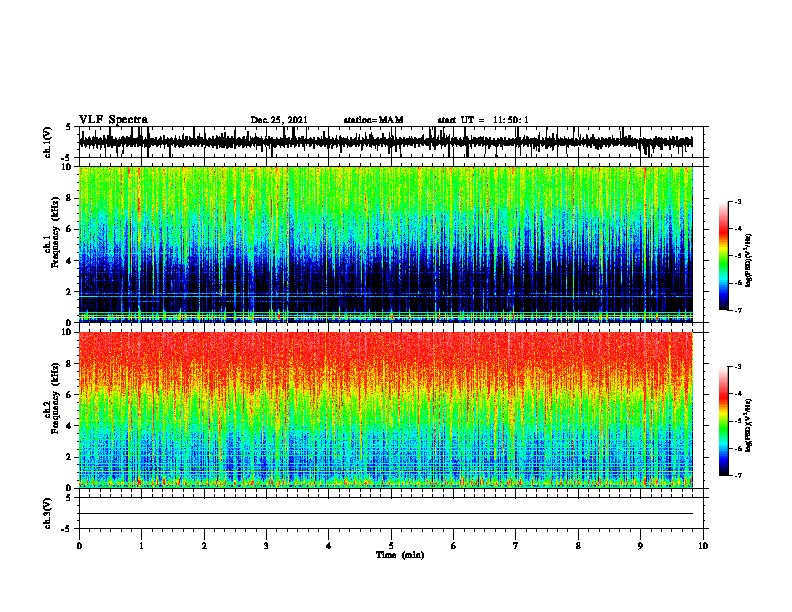The width and height of the screenshot is (792, 612).
Task: Select the start UT 11:50:1 text
Action: tap(483, 120)
